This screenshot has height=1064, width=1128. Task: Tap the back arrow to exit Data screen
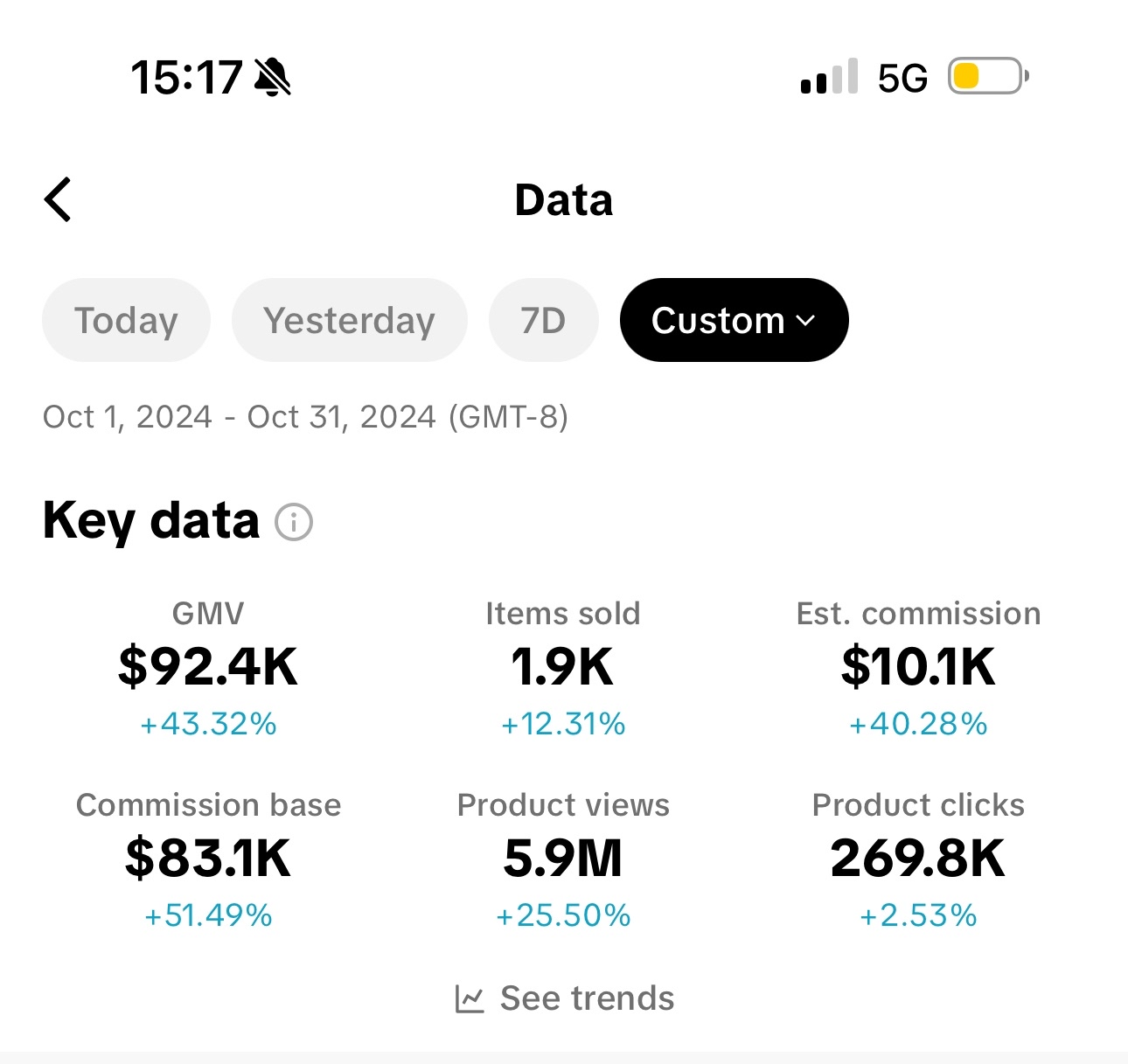[x=58, y=199]
